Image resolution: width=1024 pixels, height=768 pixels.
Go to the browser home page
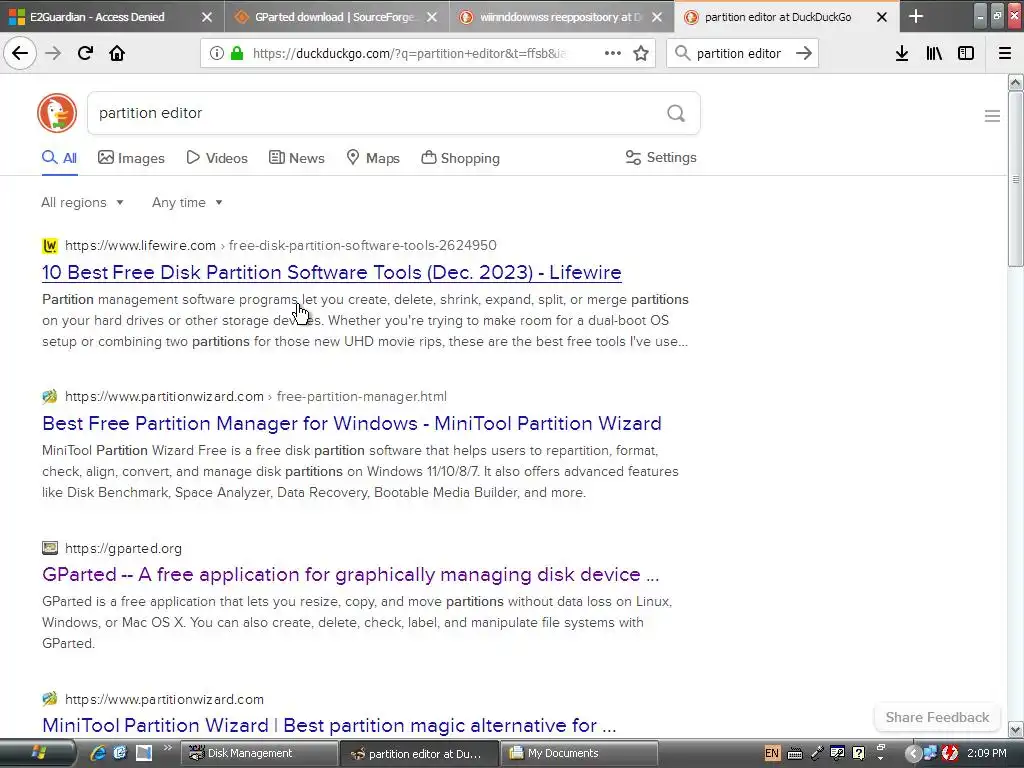[117, 53]
